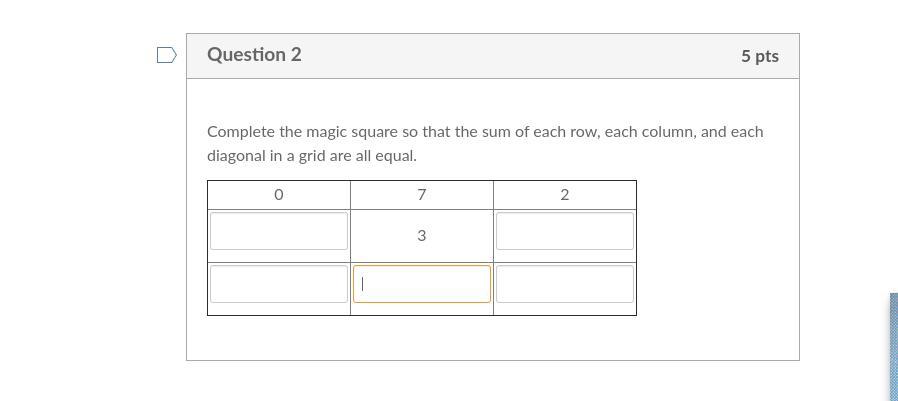
Task: Select the bottom-right magic square input
Action: pyautogui.click(x=564, y=284)
